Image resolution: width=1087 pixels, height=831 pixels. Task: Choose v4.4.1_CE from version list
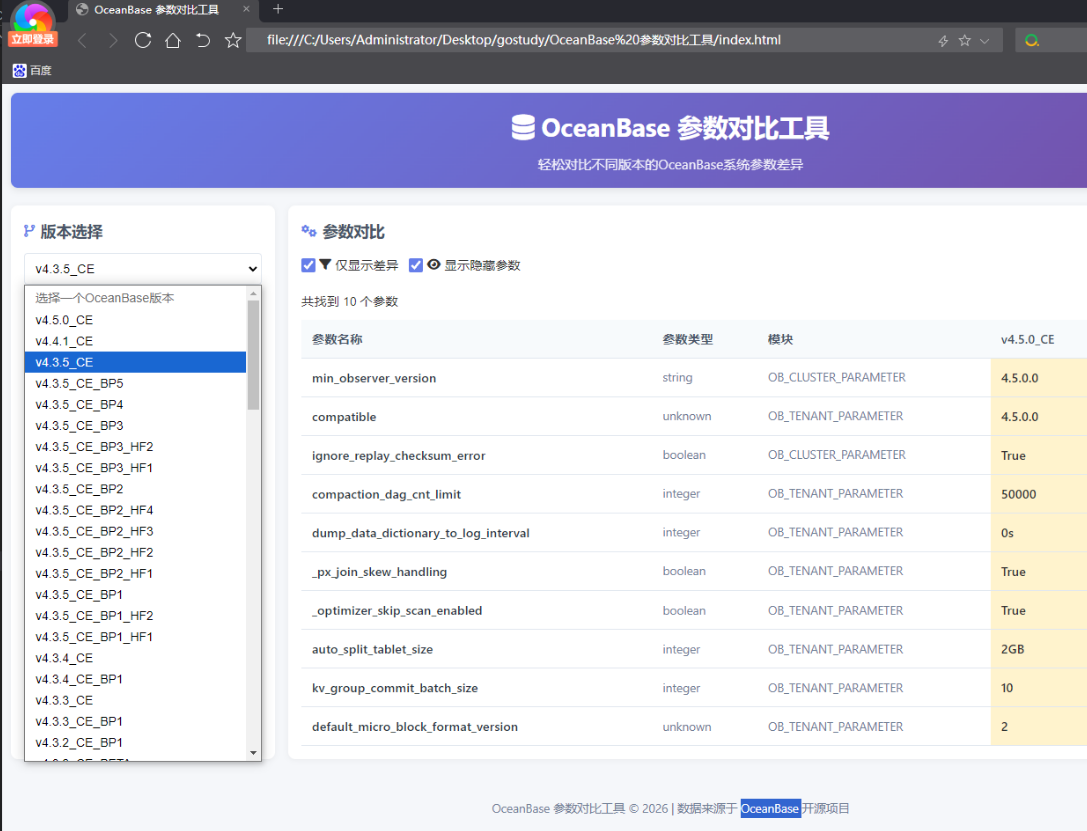[135, 341]
